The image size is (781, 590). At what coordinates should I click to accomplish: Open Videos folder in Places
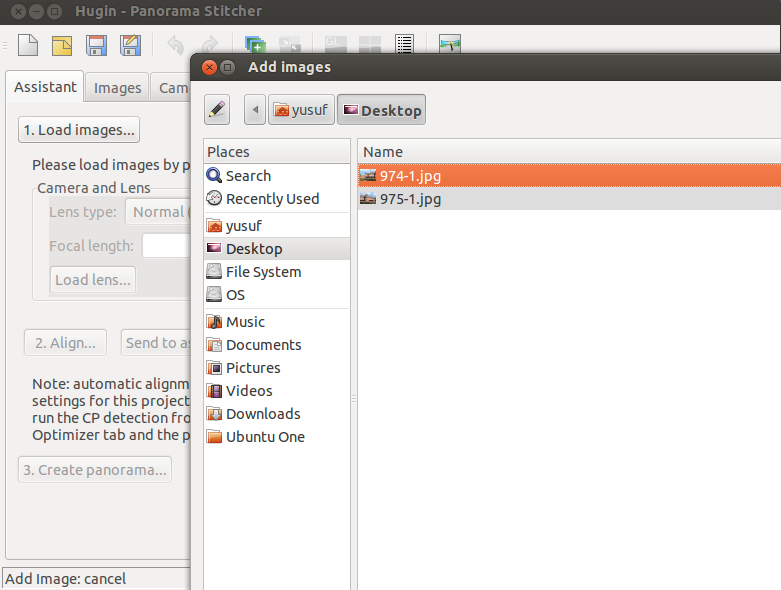pyautogui.click(x=277, y=391)
